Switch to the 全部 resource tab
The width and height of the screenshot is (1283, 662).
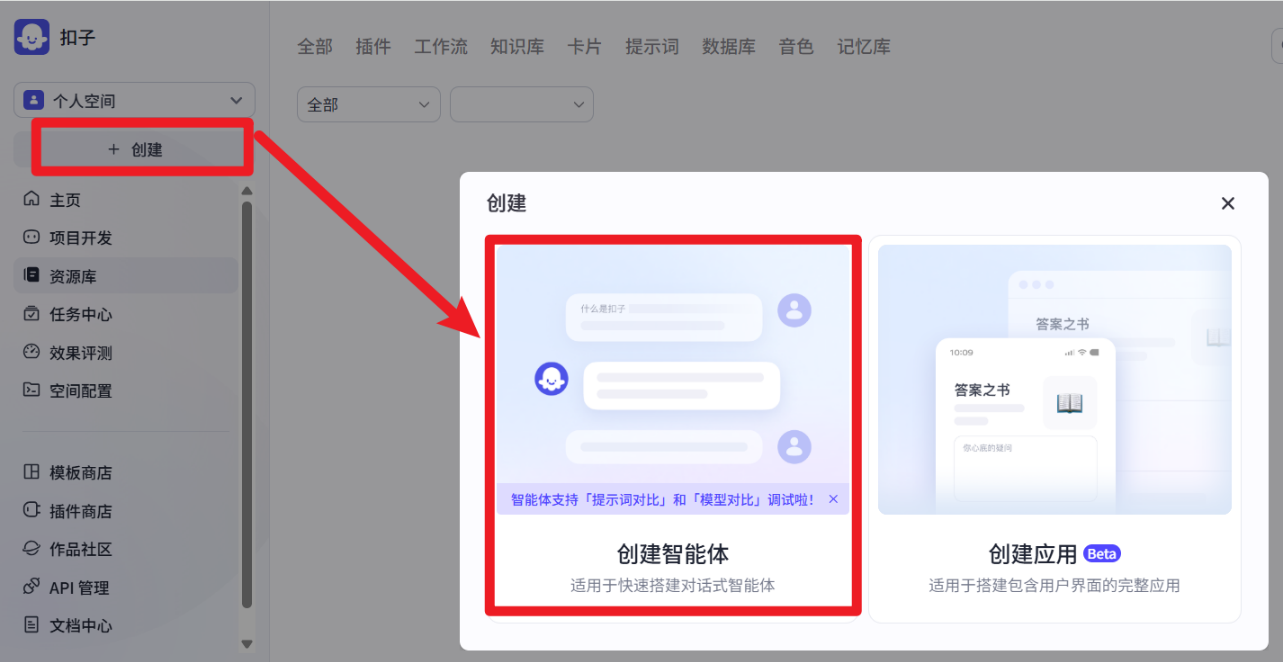(315, 46)
